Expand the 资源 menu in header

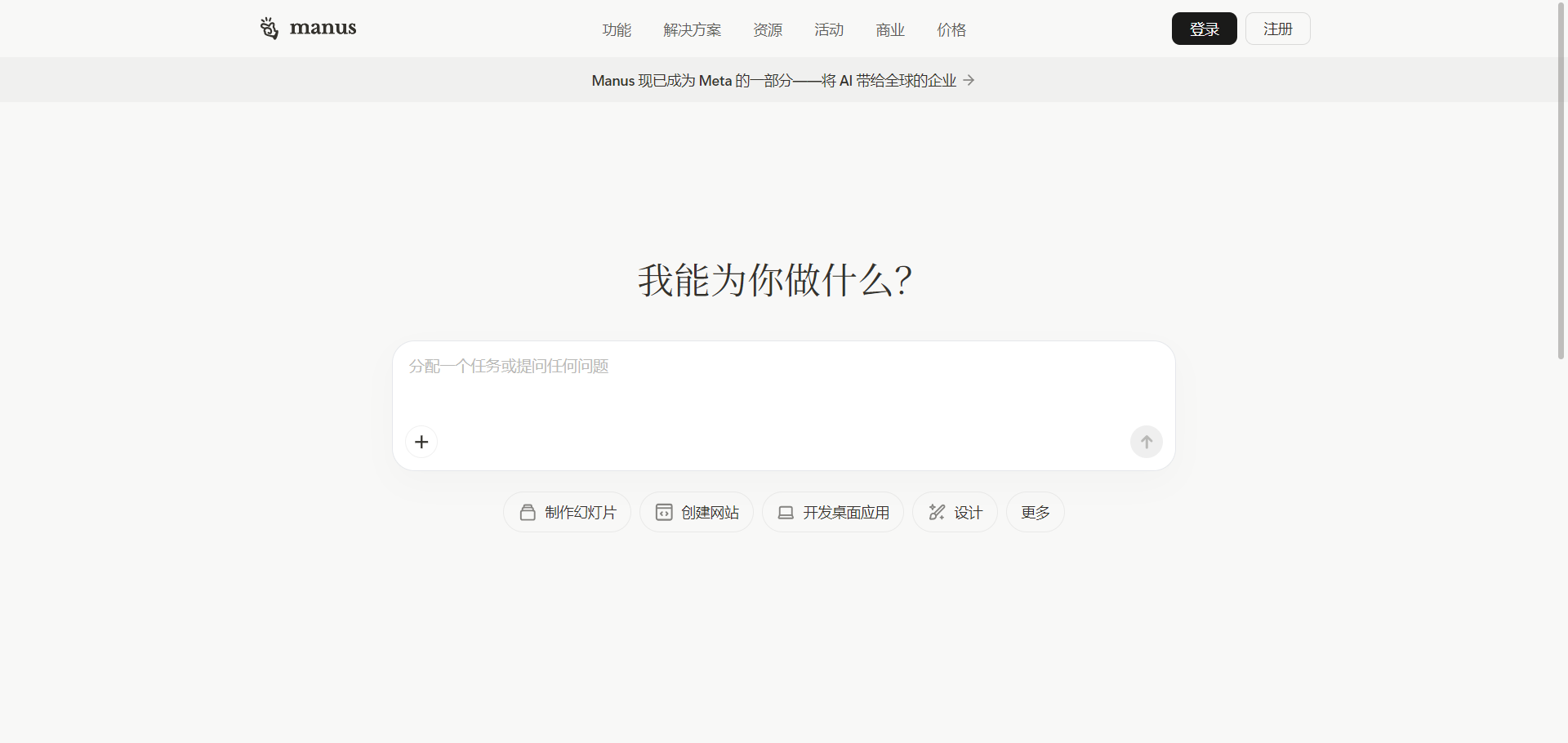pos(768,30)
